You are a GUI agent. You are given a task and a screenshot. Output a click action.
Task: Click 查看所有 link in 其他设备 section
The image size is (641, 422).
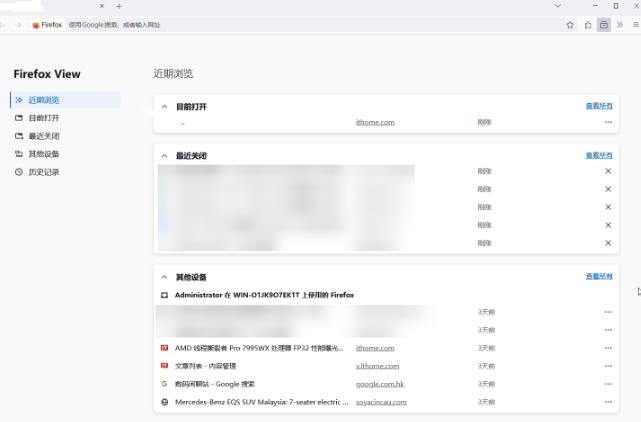pos(599,276)
